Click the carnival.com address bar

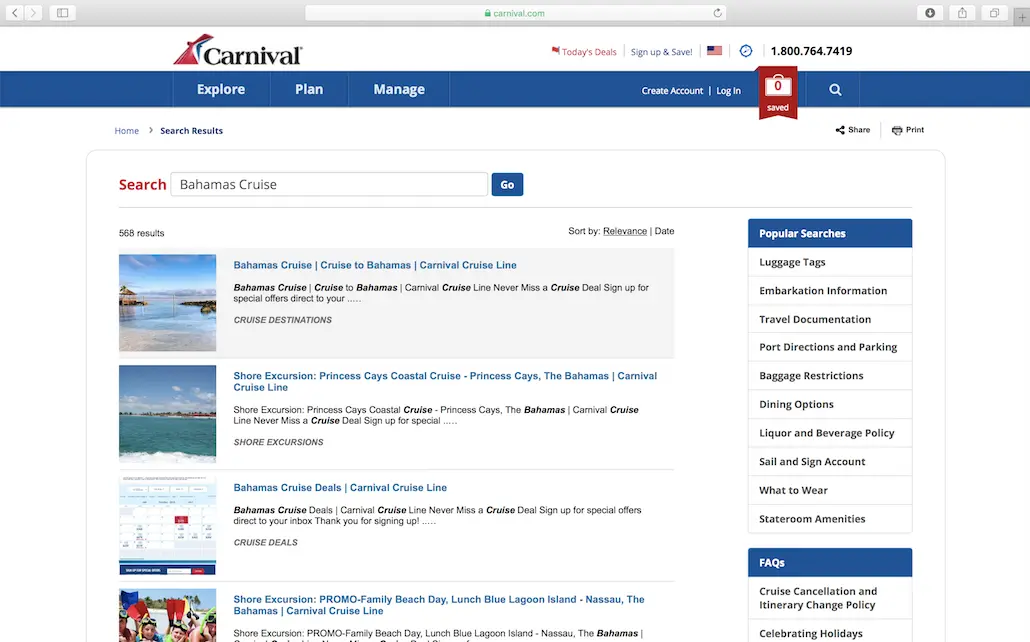click(x=515, y=12)
